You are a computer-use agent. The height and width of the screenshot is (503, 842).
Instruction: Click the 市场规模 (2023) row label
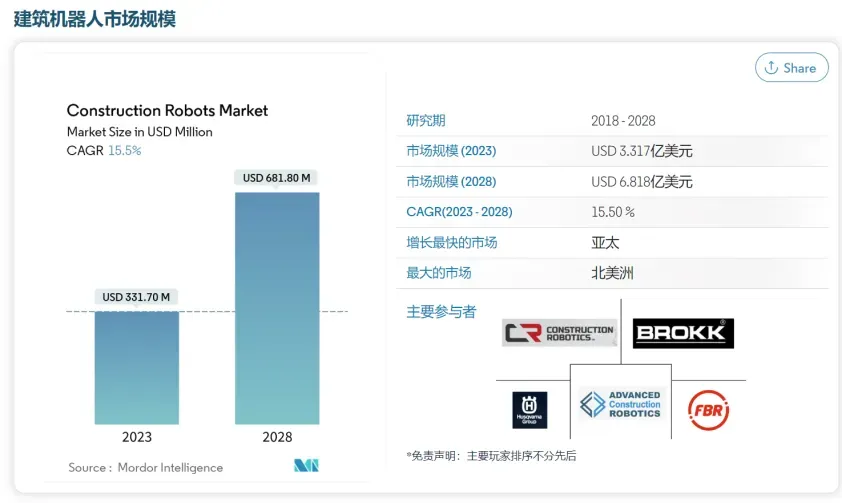451,151
